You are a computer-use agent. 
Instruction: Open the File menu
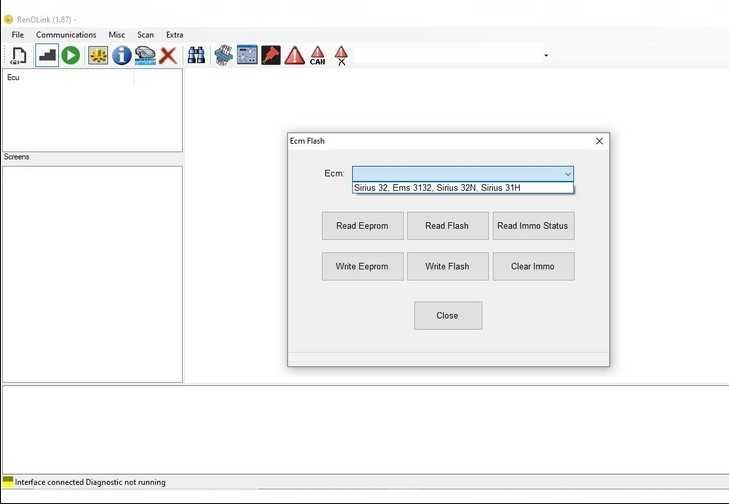[x=18, y=35]
